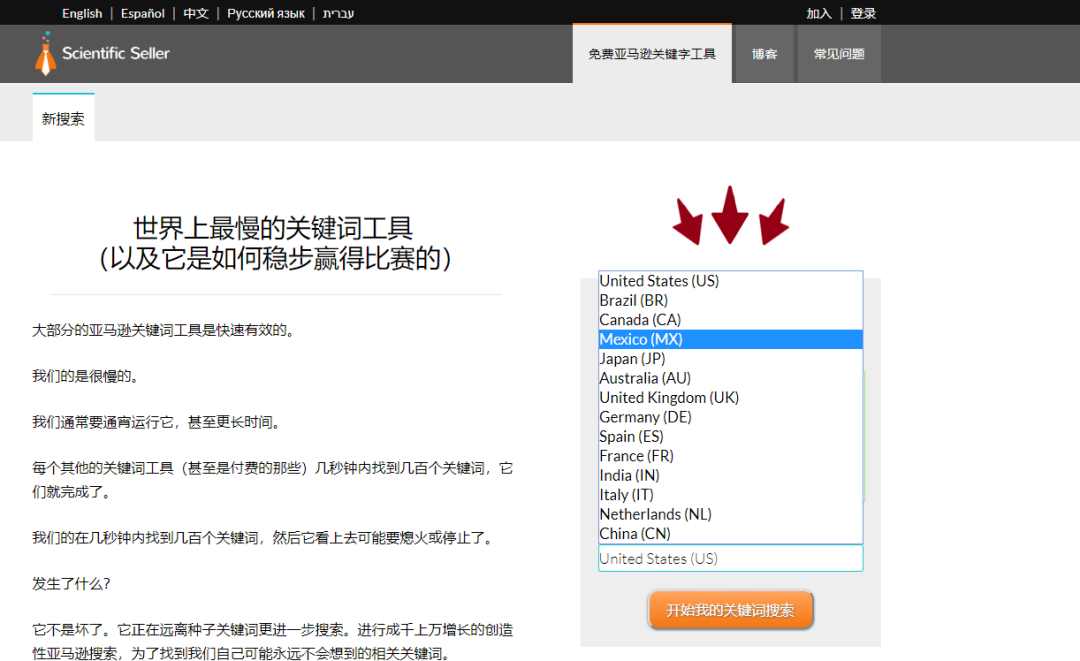Select 中文 language option
Image resolution: width=1080 pixels, height=661 pixels.
coord(196,13)
